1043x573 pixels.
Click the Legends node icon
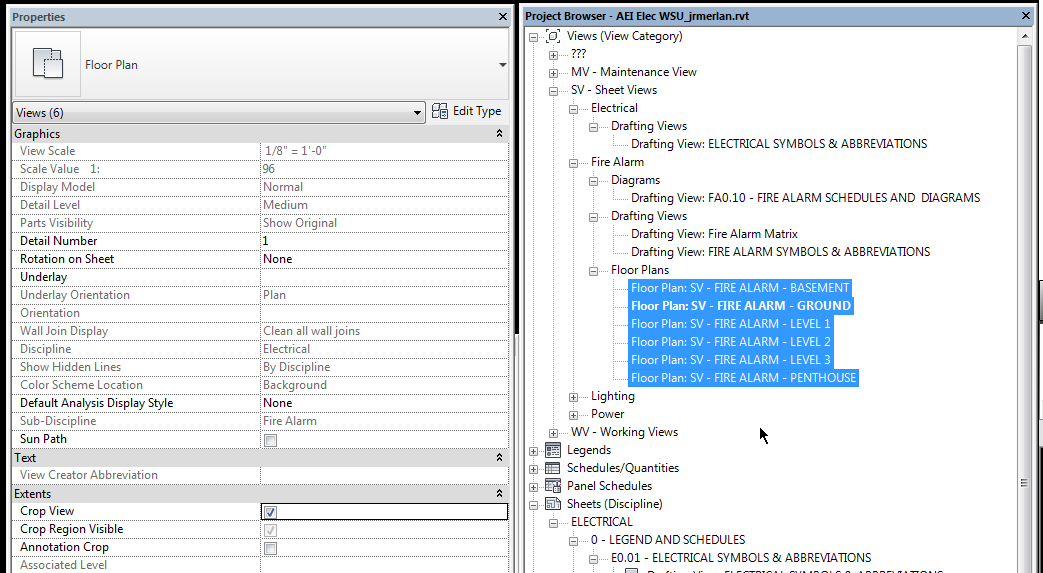(552, 450)
